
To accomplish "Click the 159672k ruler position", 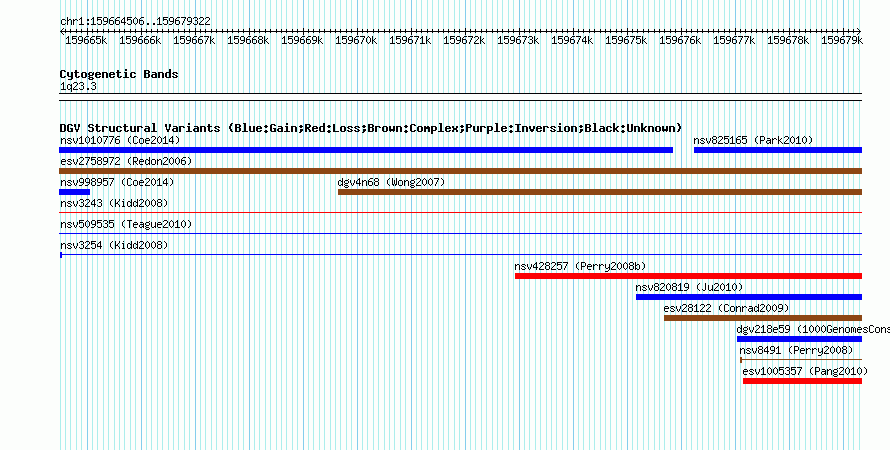I will click(464, 40).
